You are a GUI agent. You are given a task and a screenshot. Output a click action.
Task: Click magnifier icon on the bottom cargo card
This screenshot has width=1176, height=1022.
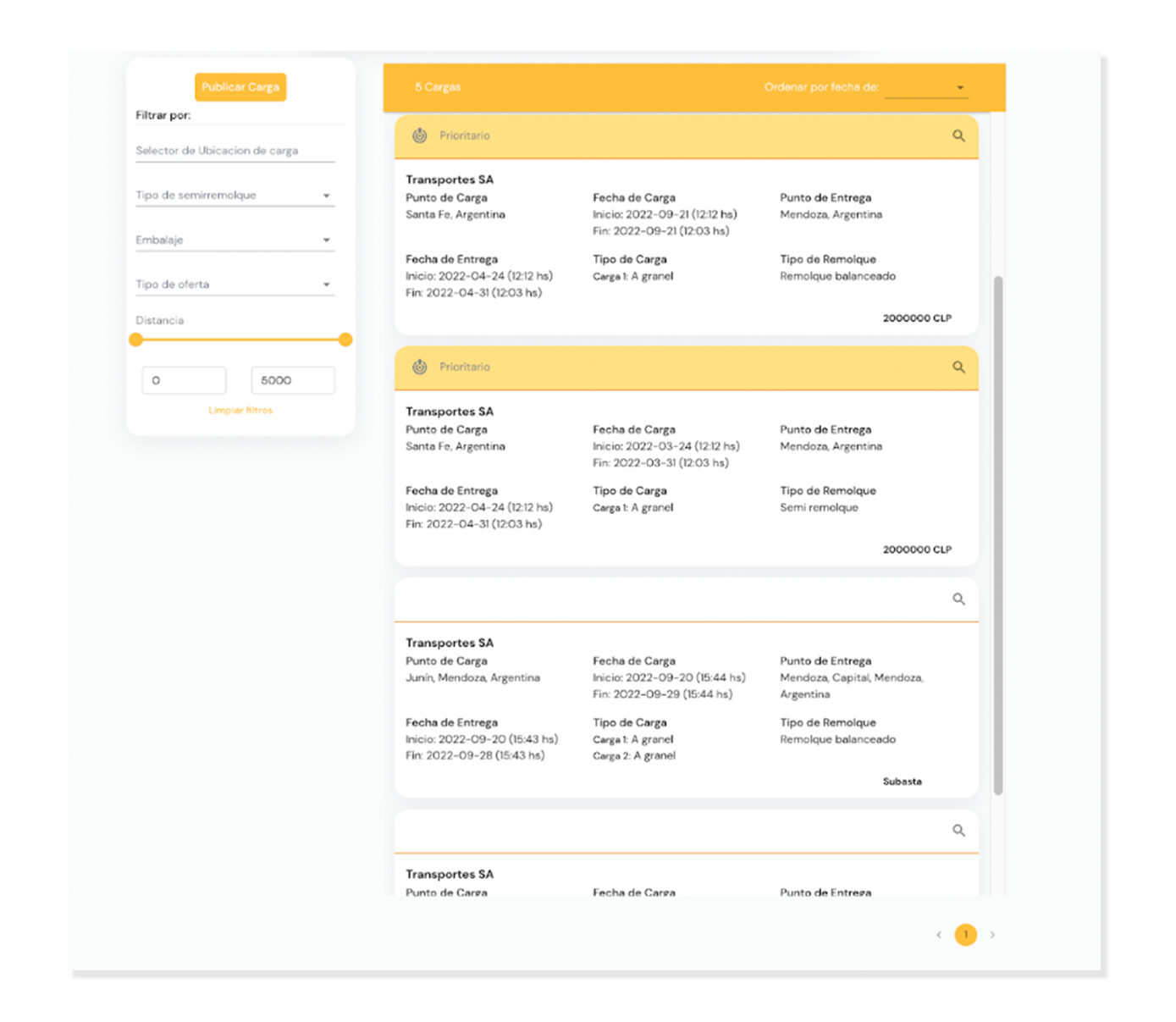tap(958, 830)
